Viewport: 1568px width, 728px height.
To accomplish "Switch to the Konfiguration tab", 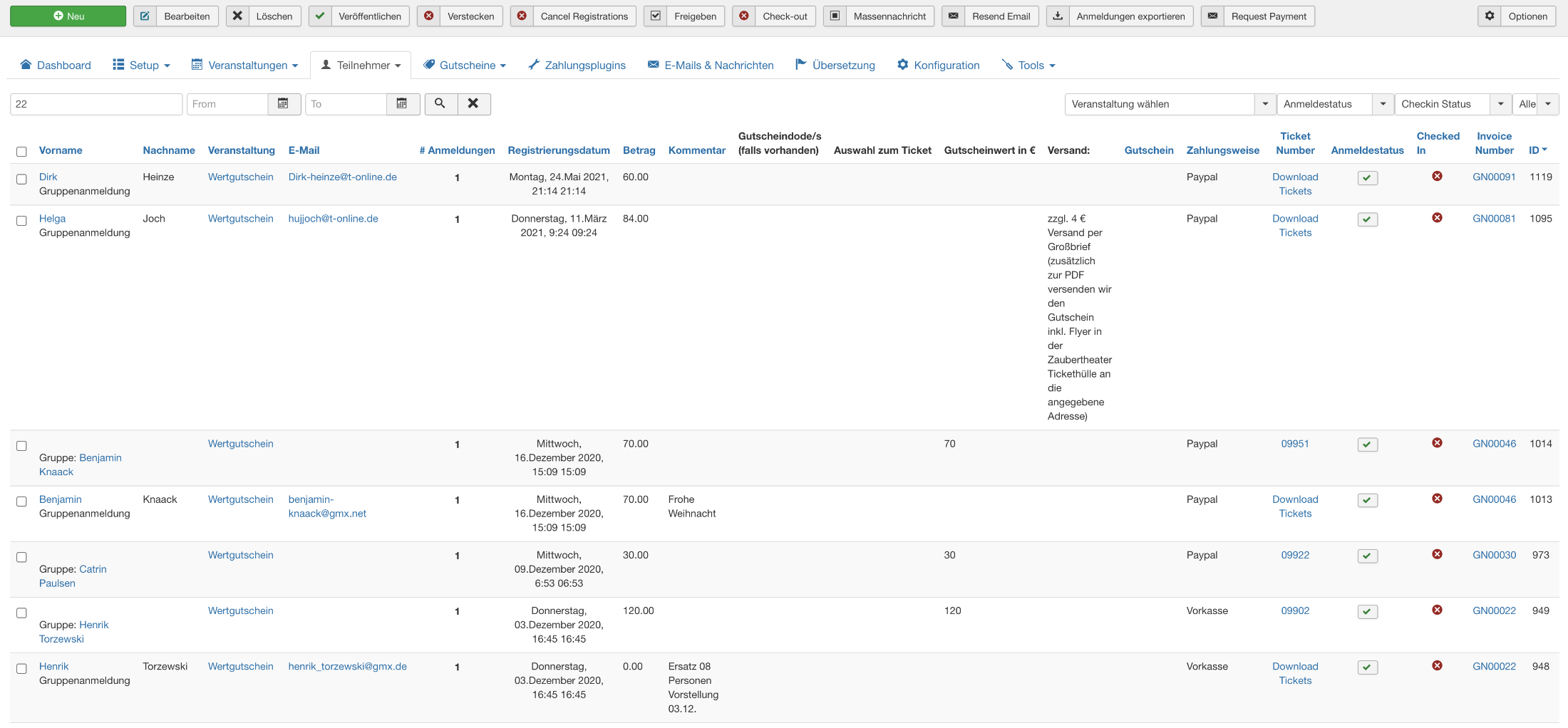I will click(x=939, y=66).
